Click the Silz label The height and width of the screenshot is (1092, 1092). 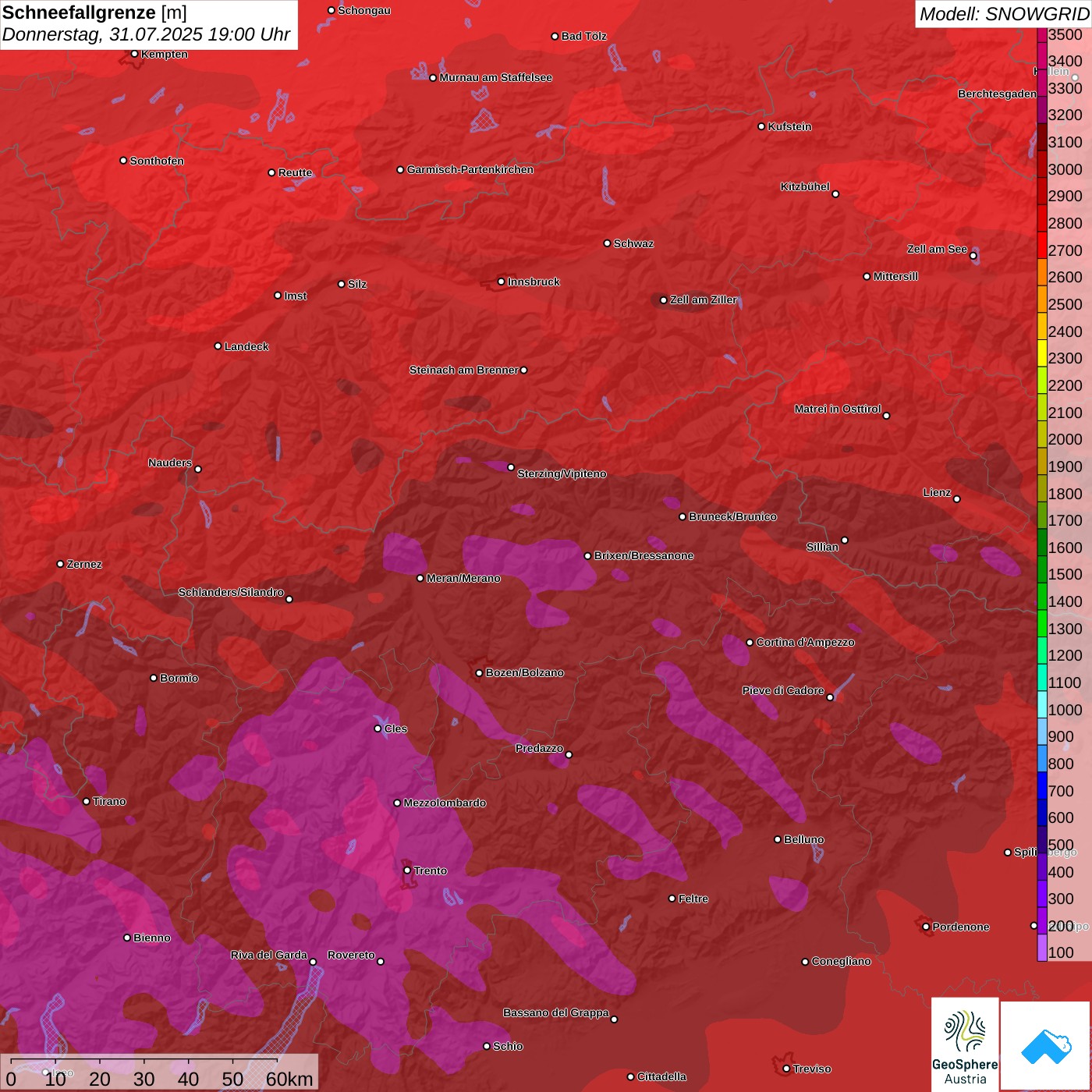click(x=356, y=284)
